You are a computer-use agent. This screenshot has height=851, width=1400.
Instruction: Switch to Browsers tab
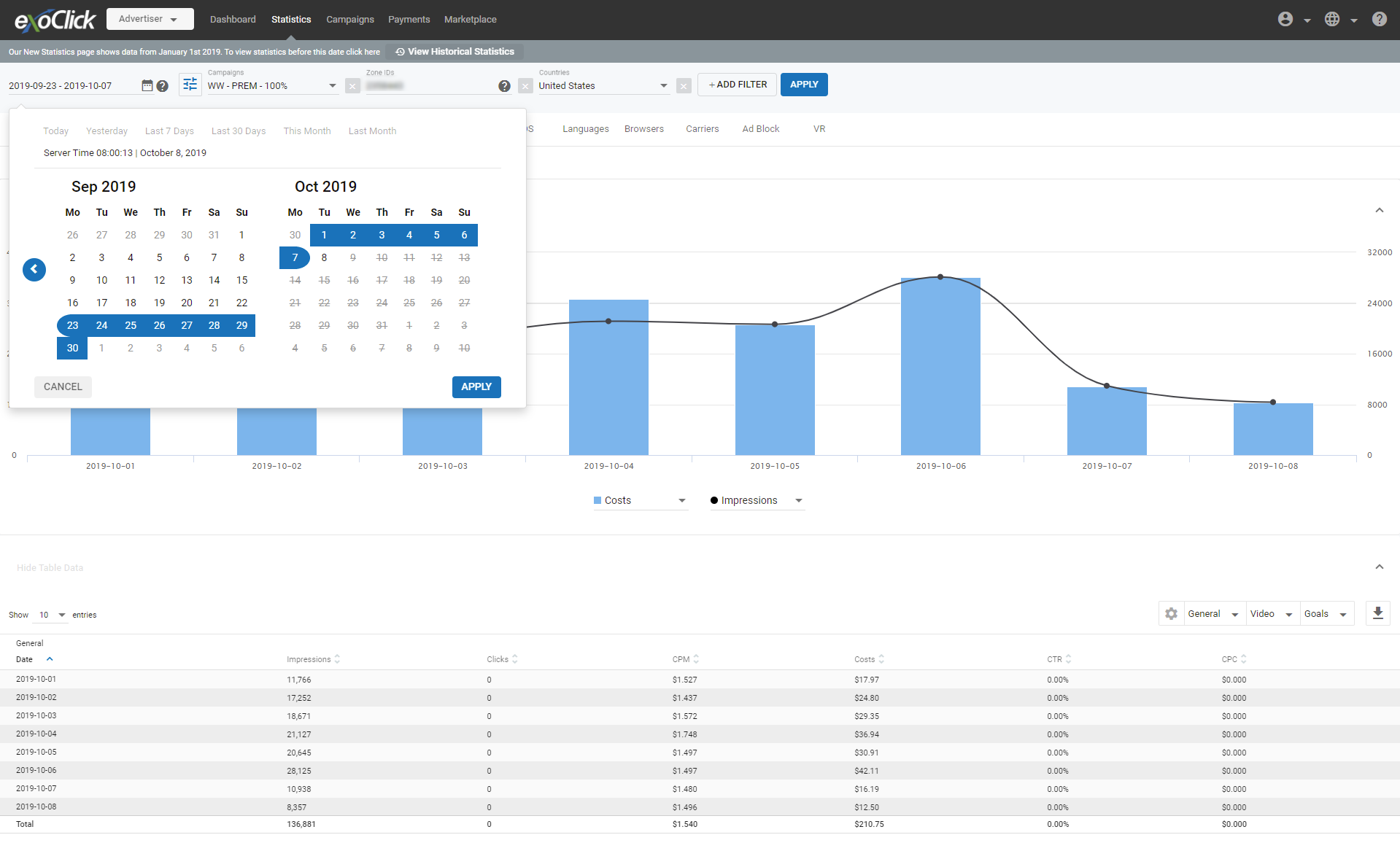[643, 129]
